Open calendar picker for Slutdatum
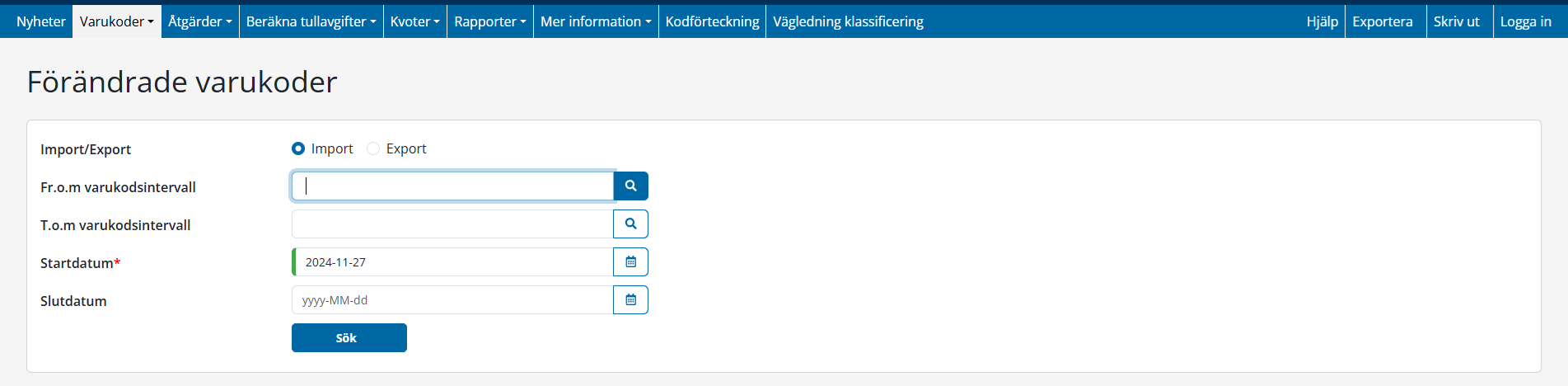The image size is (1568, 386). tap(630, 300)
